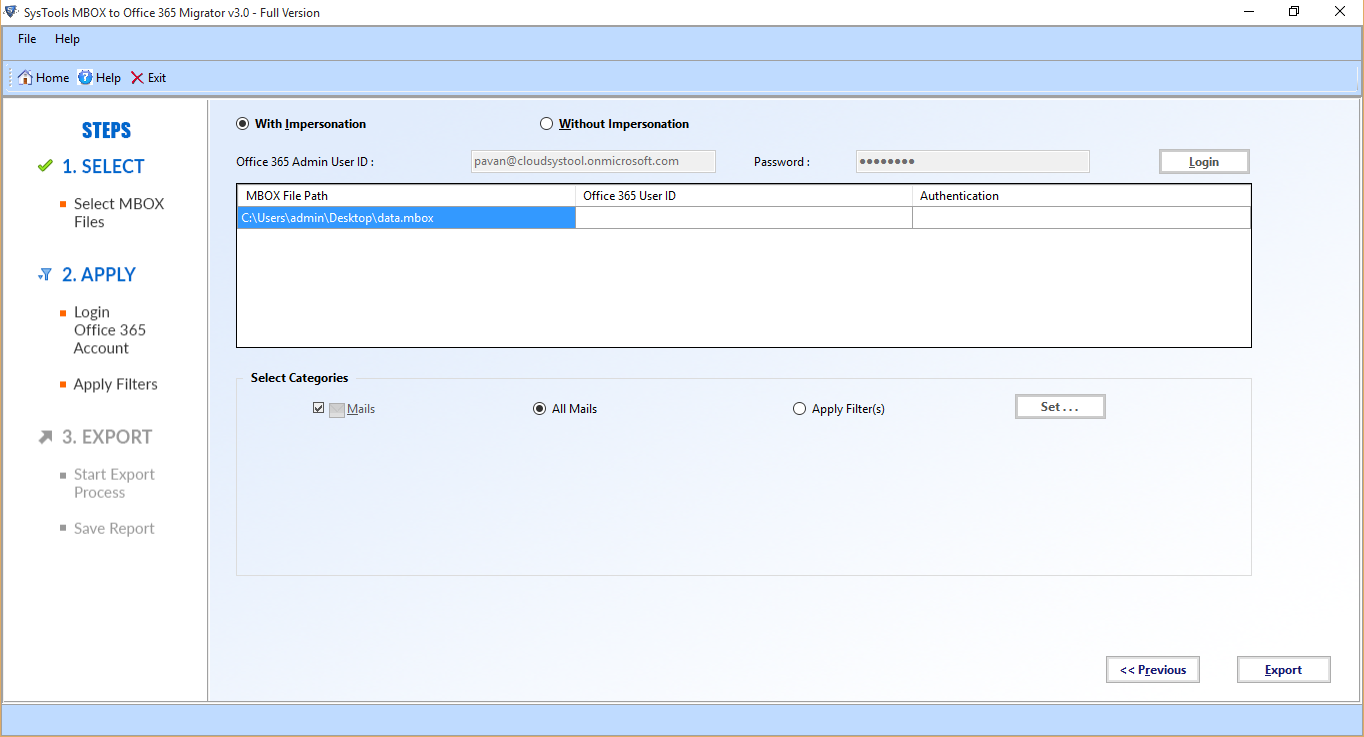Click the Login Office 365 Account step
Viewport: 1364px width, 737px height.
tap(110, 330)
